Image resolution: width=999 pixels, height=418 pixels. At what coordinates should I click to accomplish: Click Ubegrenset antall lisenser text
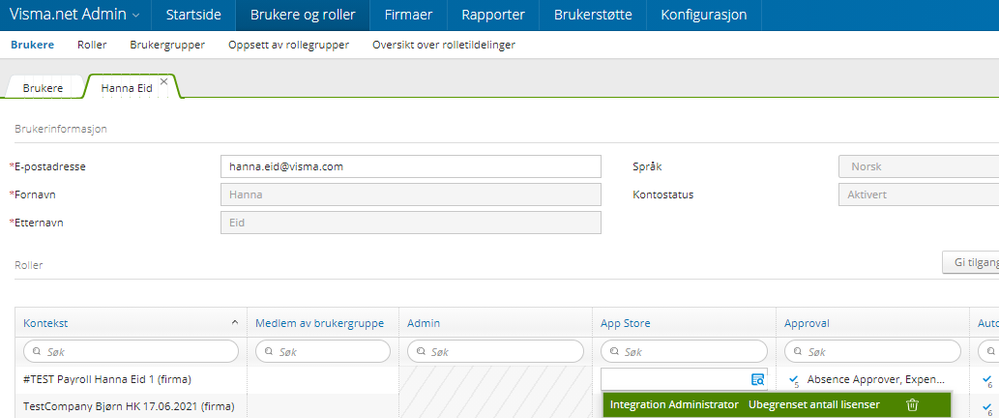[x=814, y=405]
